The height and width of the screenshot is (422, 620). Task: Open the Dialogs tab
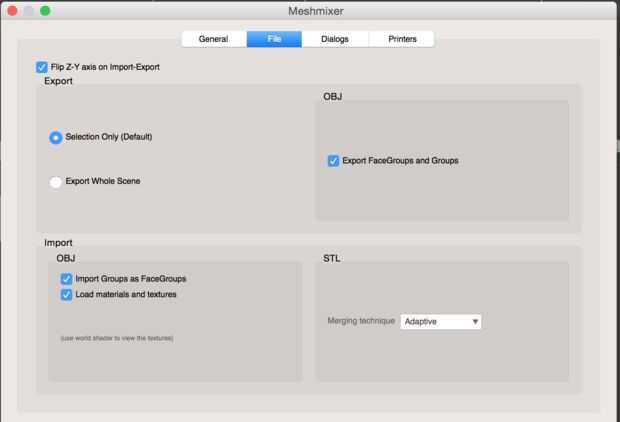[x=335, y=39]
